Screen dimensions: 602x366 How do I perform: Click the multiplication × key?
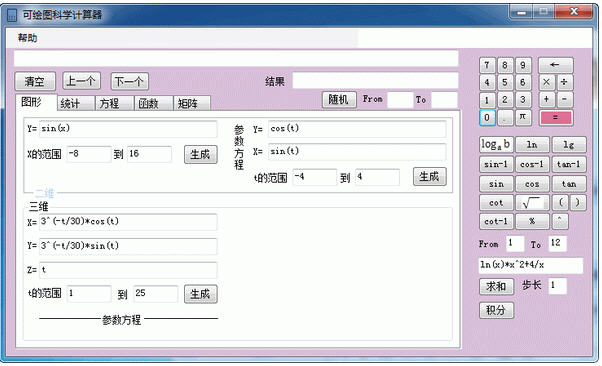546,82
